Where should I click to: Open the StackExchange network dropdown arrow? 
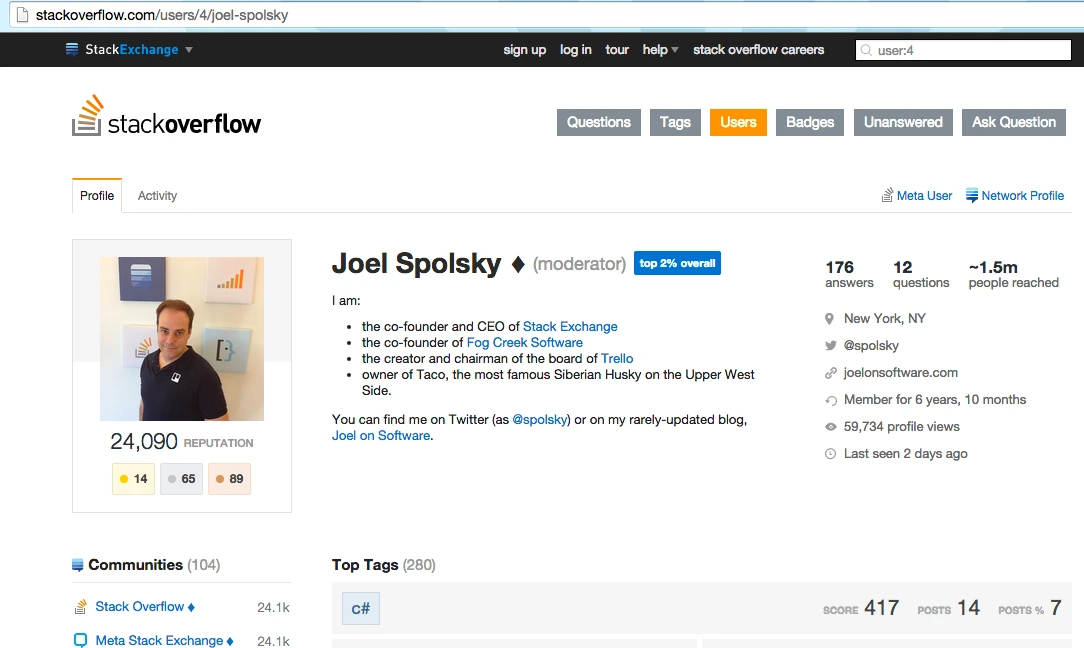tap(189, 50)
